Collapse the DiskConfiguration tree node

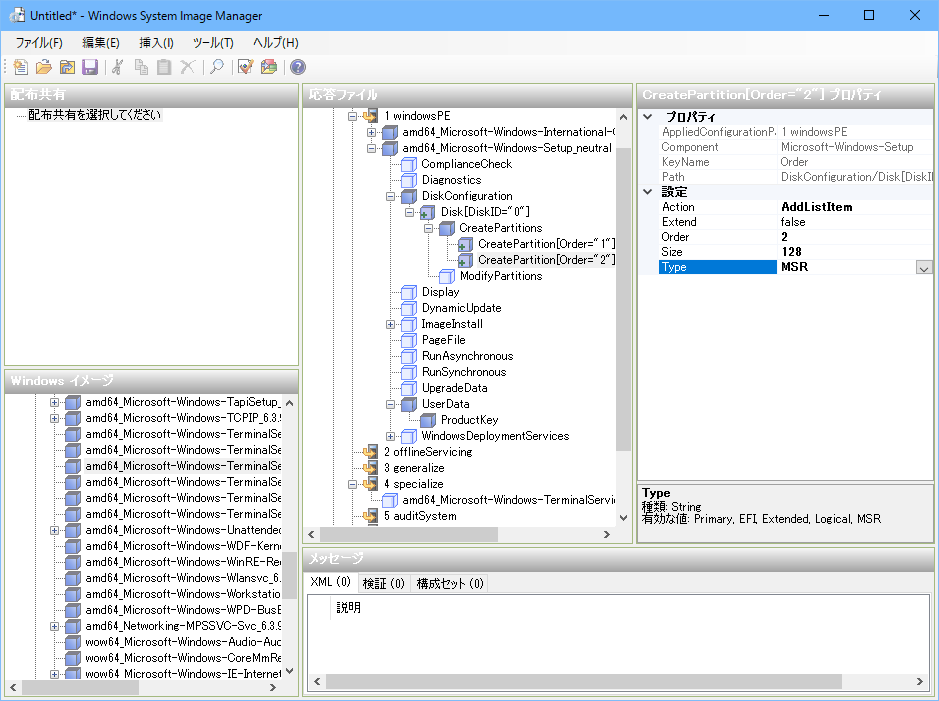(x=390, y=196)
